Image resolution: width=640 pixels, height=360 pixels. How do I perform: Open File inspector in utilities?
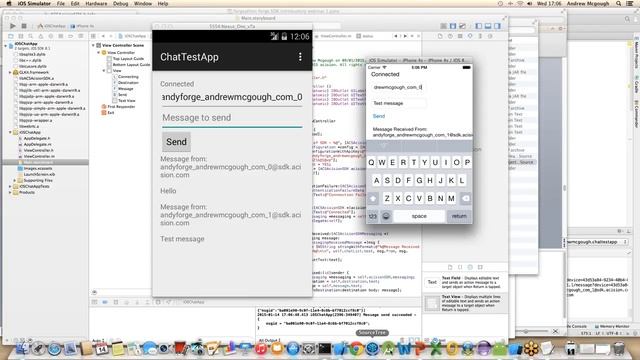pyautogui.click(x=440, y=36)
